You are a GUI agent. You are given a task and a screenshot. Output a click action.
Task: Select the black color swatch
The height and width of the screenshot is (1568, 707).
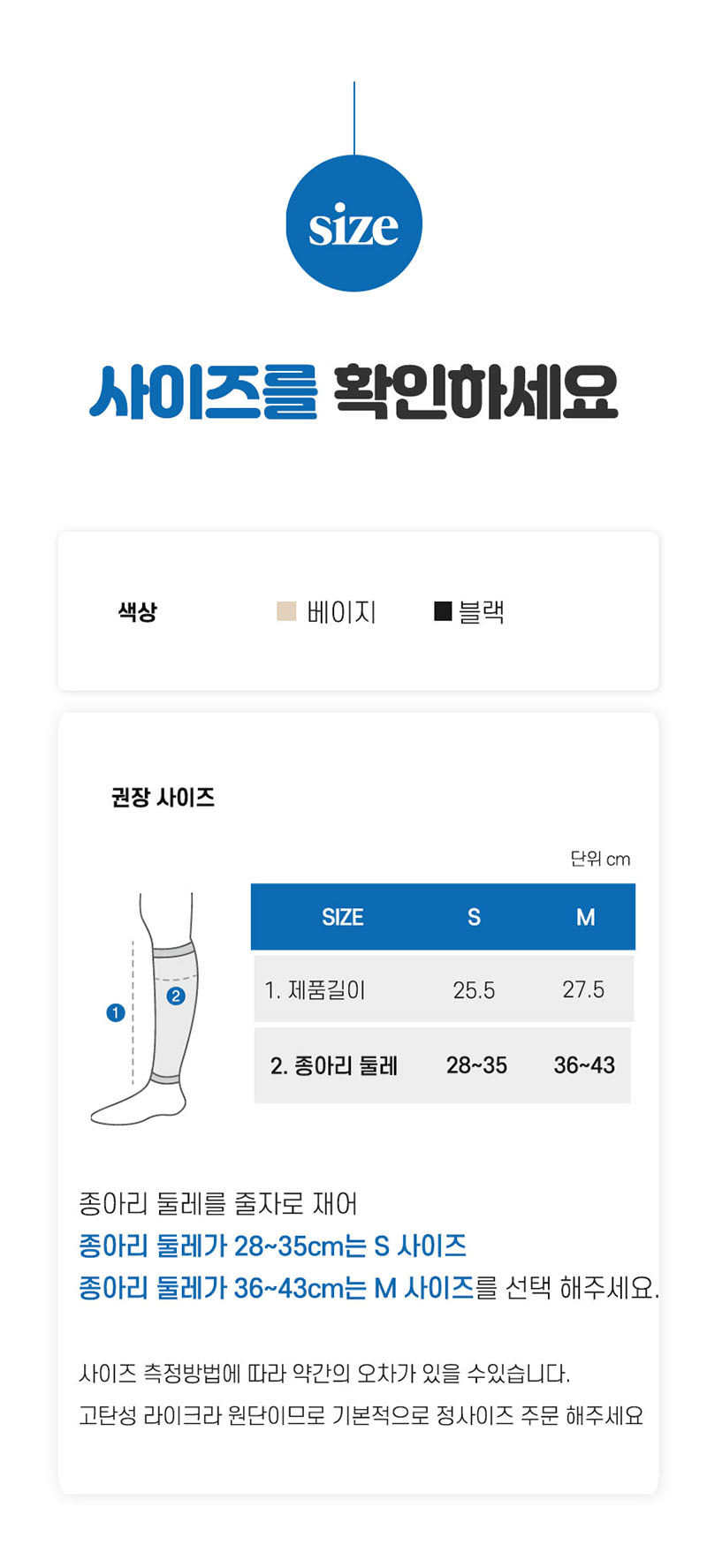click(x=443, y=611)
